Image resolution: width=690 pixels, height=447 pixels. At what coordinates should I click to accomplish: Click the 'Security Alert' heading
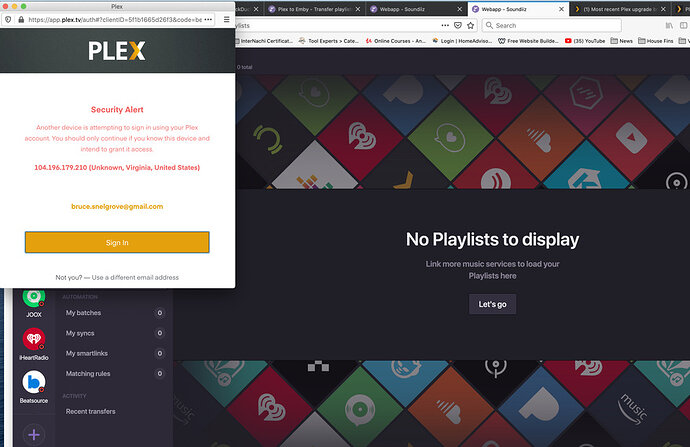click(117, 110)
